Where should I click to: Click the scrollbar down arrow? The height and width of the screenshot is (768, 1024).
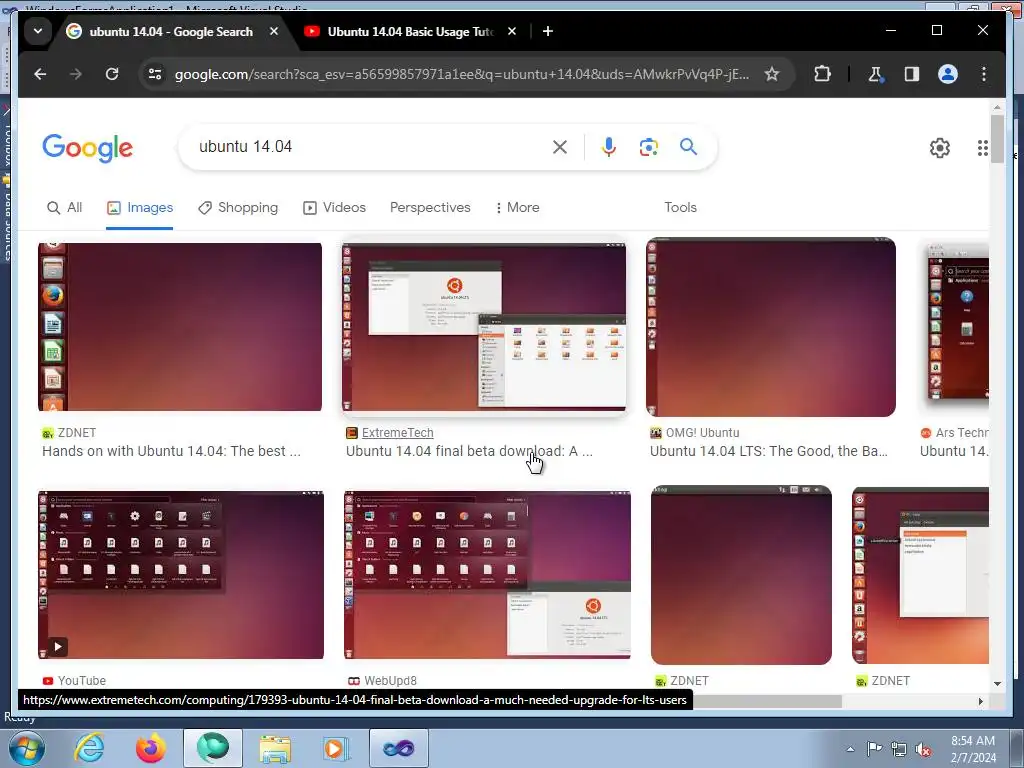(x=997, y=684)
